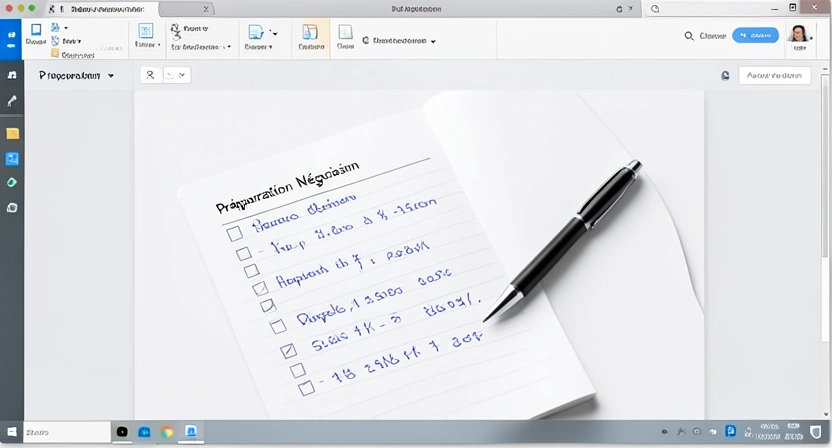This screenshot has width=832, height=448.
Task: Click the person icon button below the ribbon
Action: coord(151,75)
